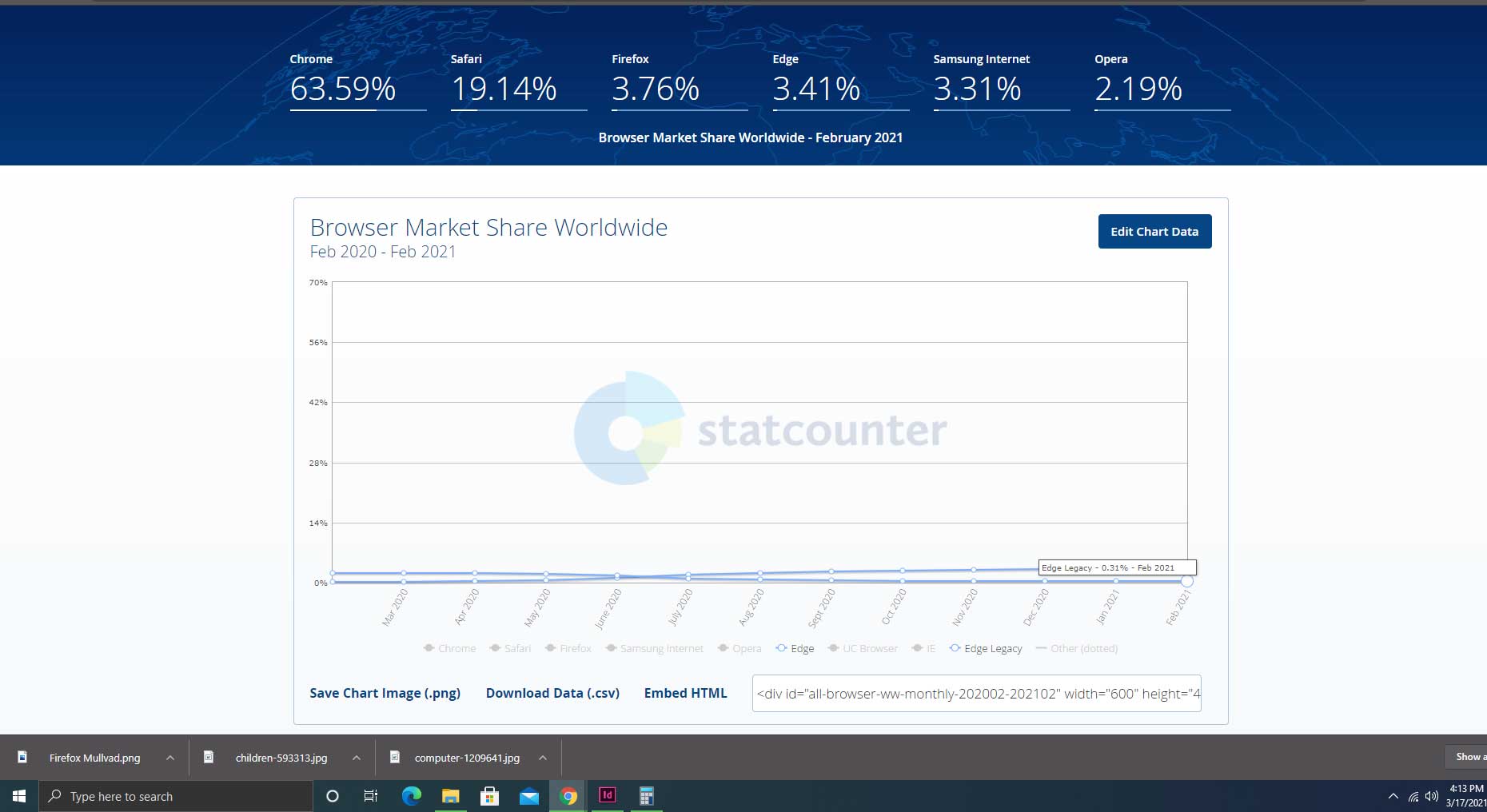Open downloaded file Firefox Mullvad.png
1487x812 pixels.
click(x=94, y=758)
